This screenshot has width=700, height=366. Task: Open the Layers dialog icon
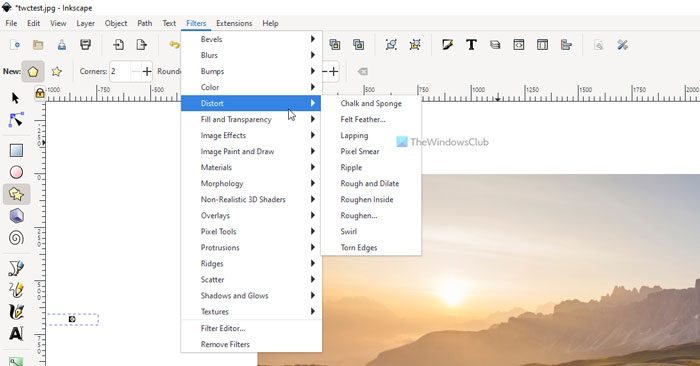coord(495,45)
